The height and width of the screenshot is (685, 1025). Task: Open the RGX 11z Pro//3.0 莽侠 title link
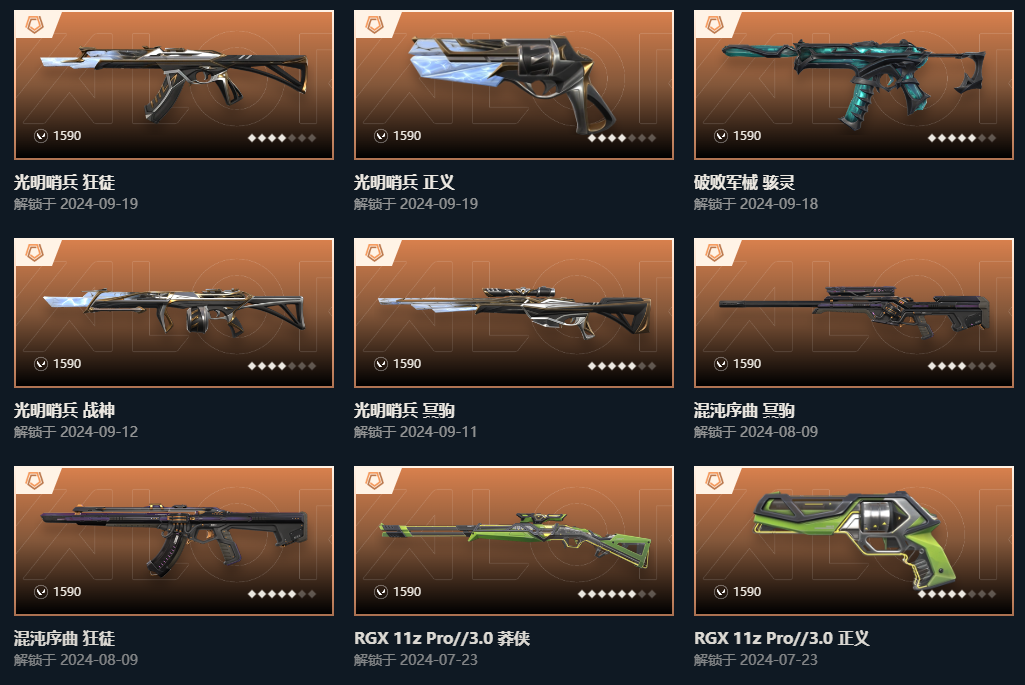pos(442,638)
